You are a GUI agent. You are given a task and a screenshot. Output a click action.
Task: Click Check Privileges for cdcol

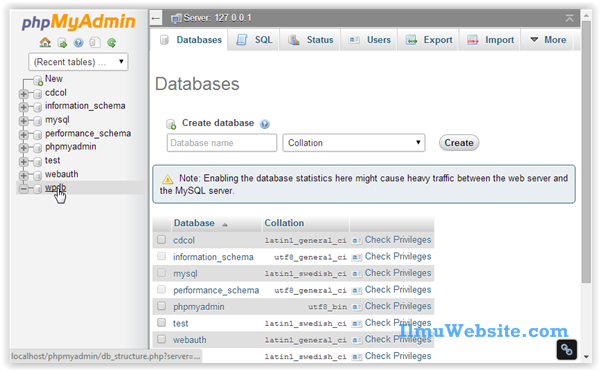pos(398,240)
